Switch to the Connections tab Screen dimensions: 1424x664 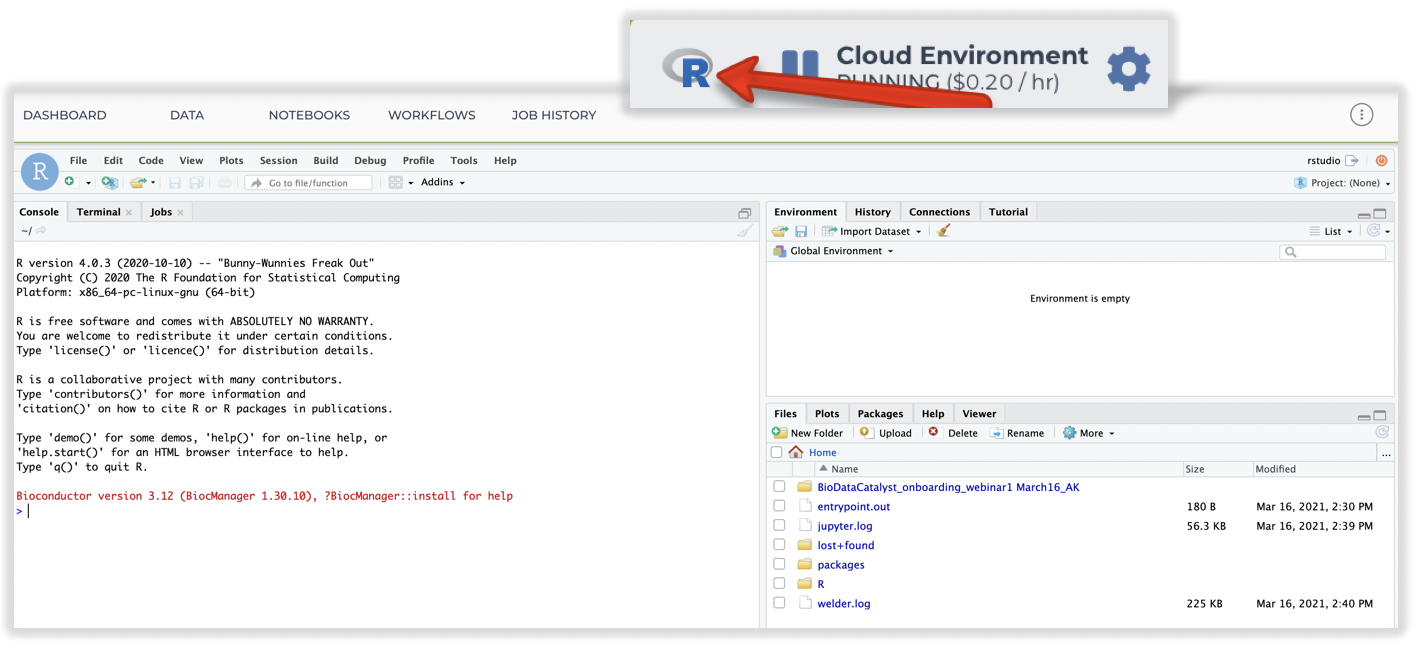939,212
